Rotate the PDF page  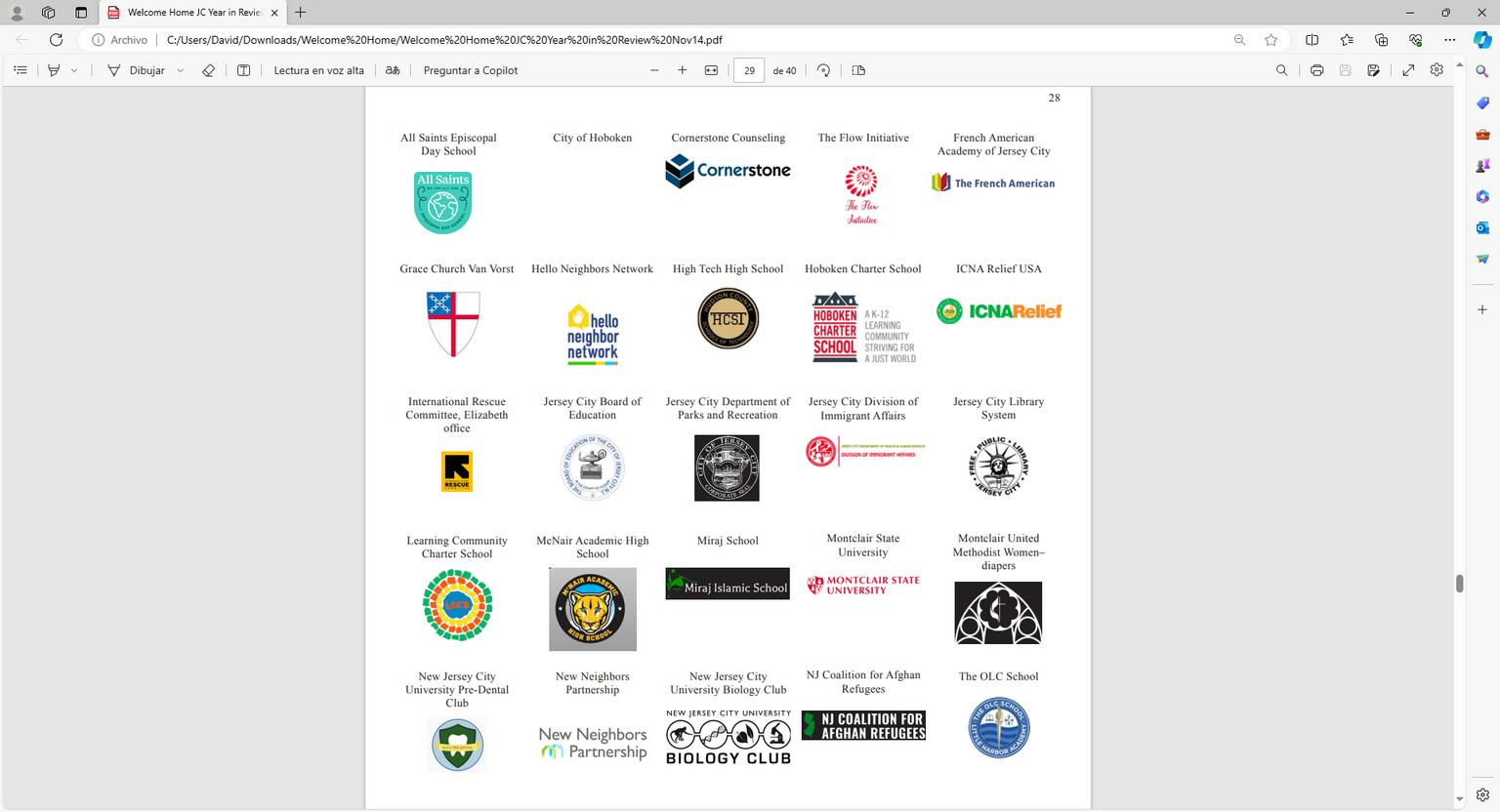coord(823,70)
